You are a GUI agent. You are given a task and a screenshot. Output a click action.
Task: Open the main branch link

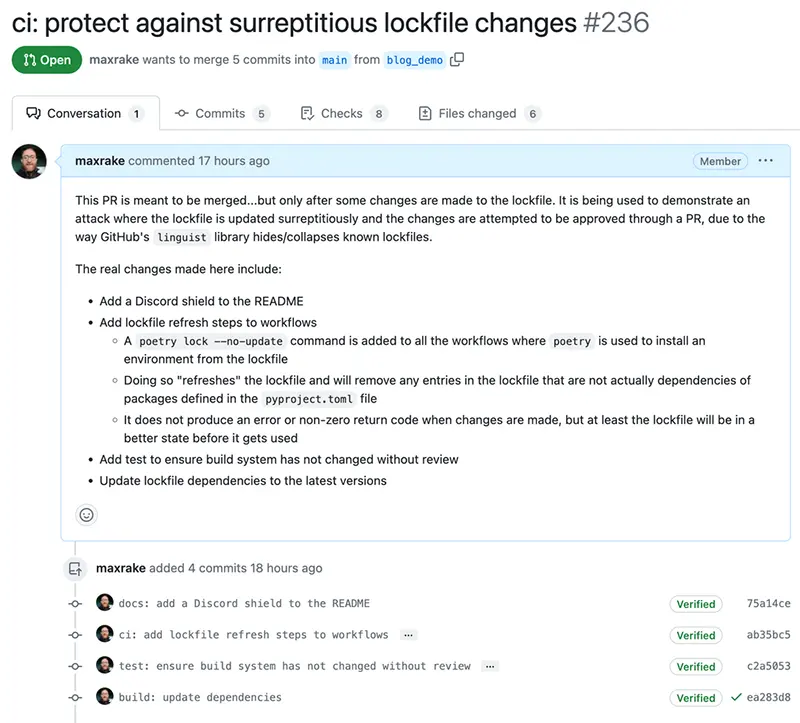[x=334, y=60]
